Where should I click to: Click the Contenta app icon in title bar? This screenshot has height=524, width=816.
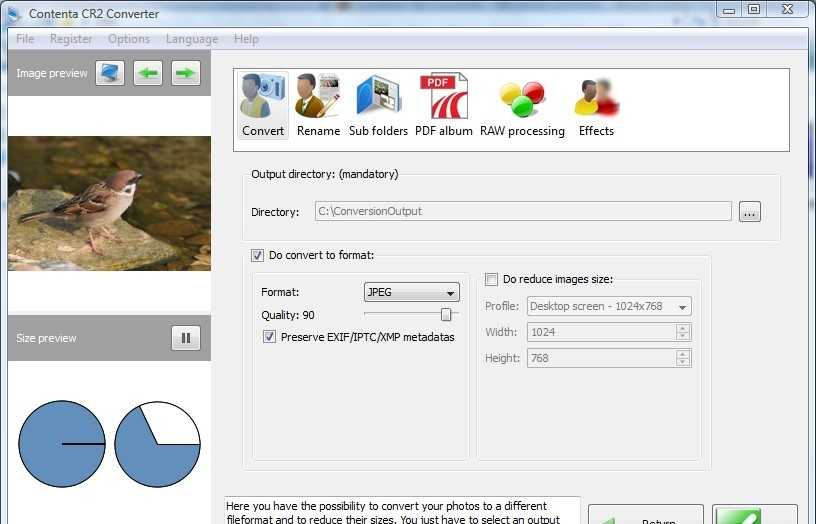(14, 14)
